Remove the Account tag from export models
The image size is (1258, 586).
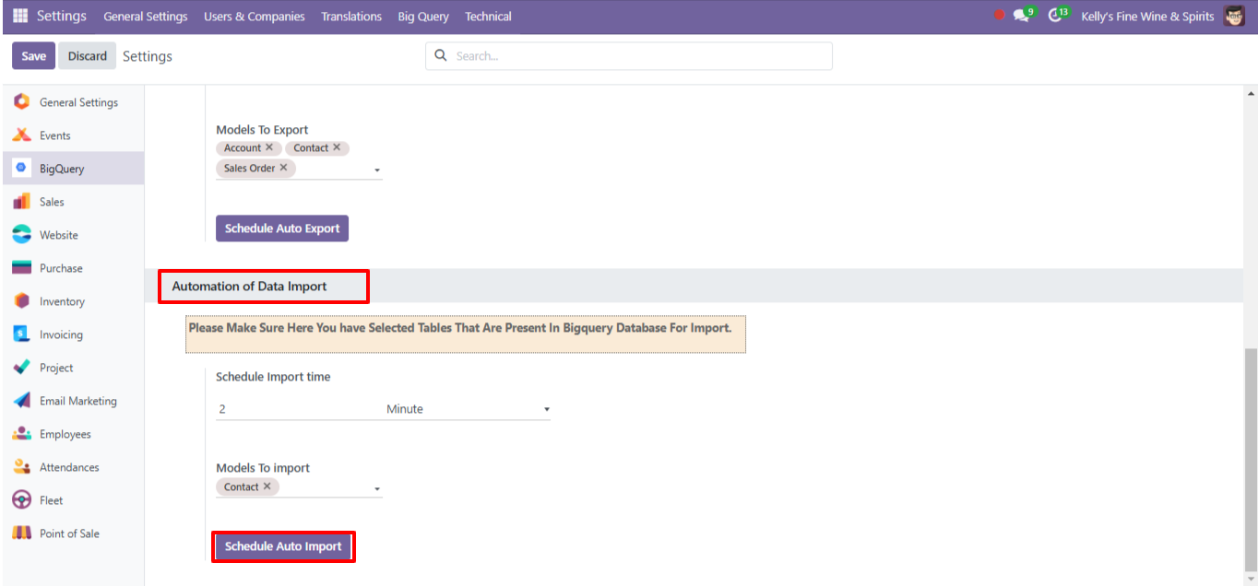[x=269, y=148]
